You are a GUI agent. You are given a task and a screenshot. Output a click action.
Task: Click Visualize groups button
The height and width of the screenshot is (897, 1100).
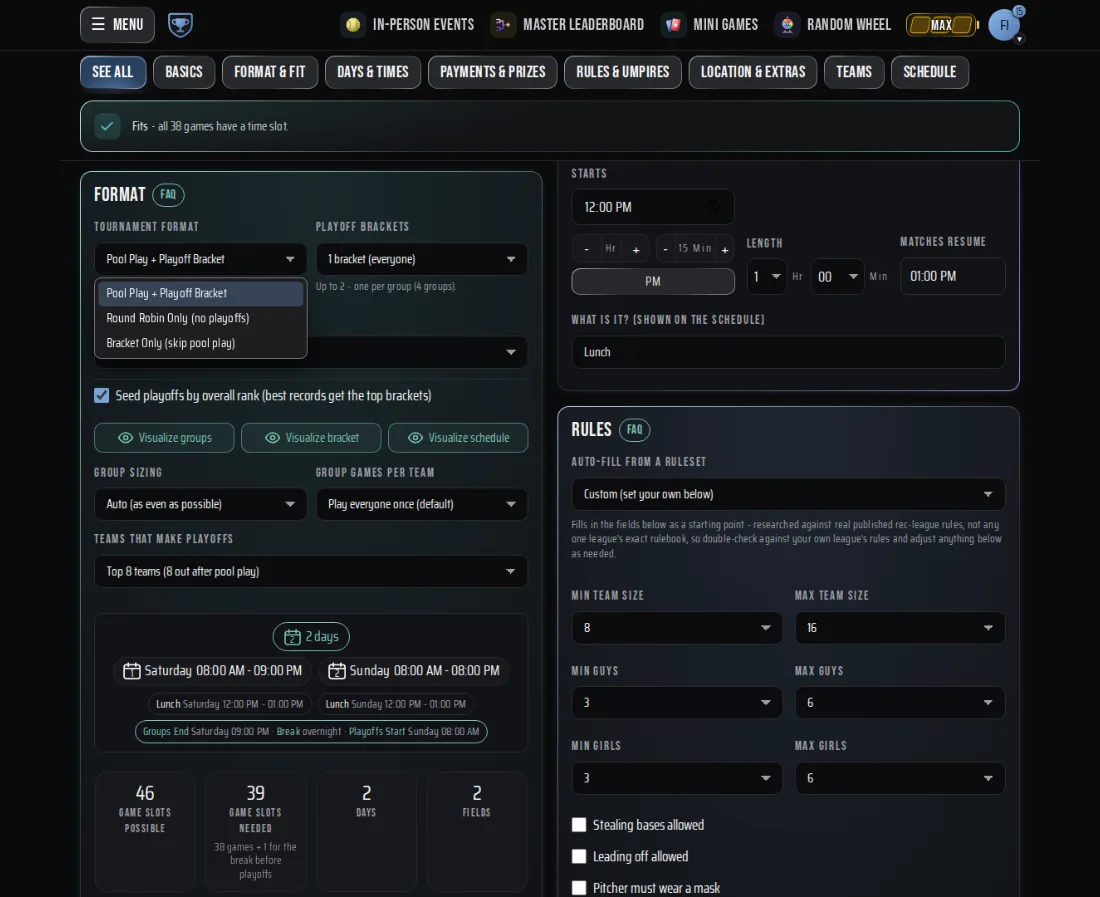tap(164, 438)
